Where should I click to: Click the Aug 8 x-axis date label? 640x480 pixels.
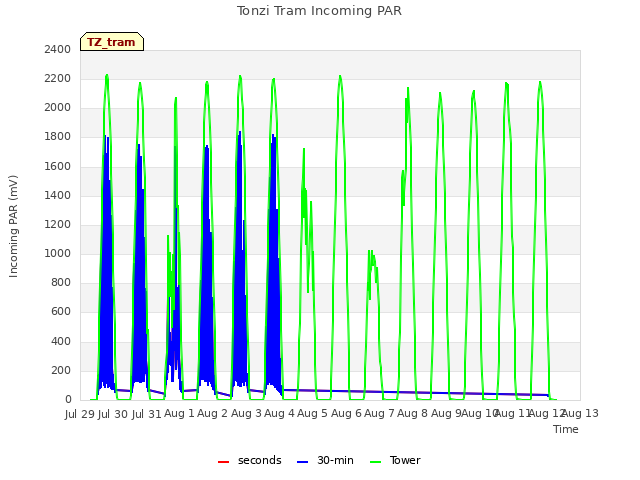[412, 413]
